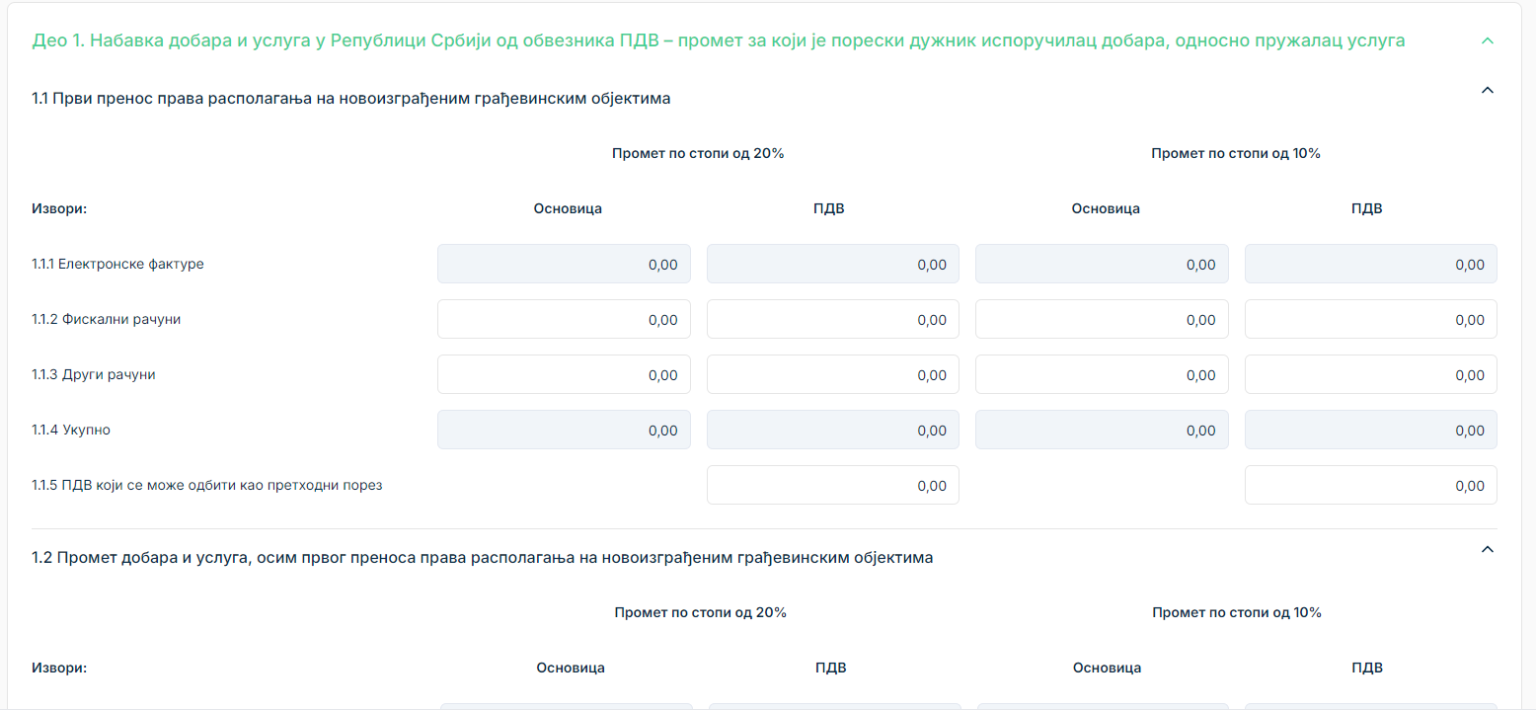Click Електронске фактуре ПДВ field at 10%
The height and width of the screenshot is (710, 1536).
pyautogui.click(x=1370, y=264)
